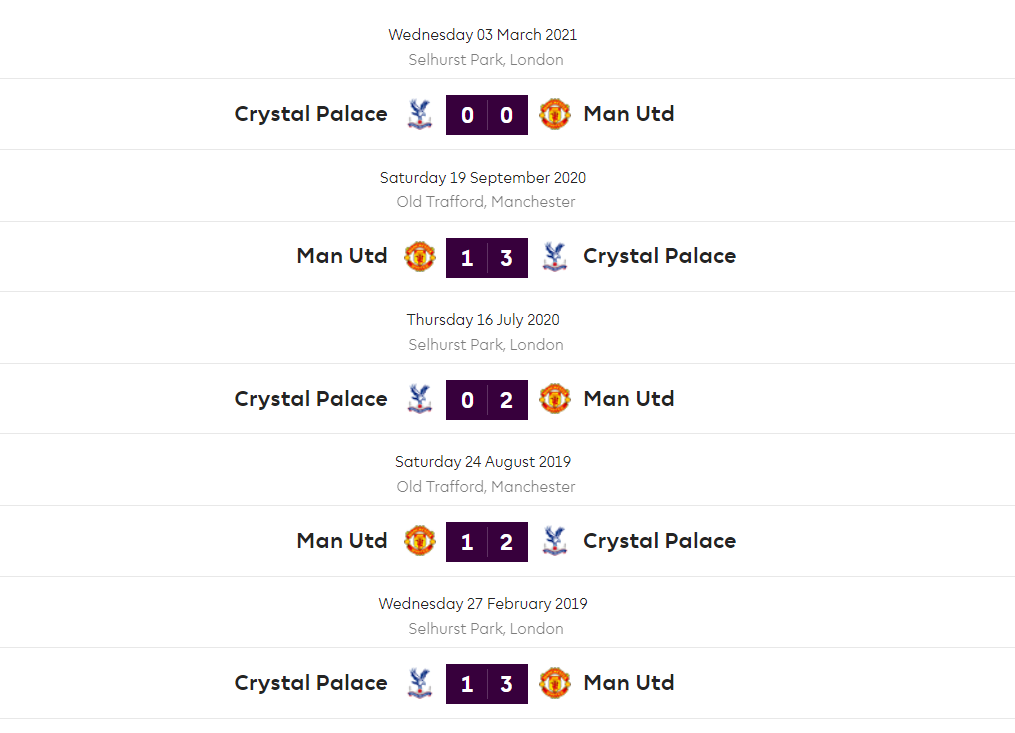
Task: Select Crystal Palace team name in March 2021 fixture
Action: (x=311, y=114)
